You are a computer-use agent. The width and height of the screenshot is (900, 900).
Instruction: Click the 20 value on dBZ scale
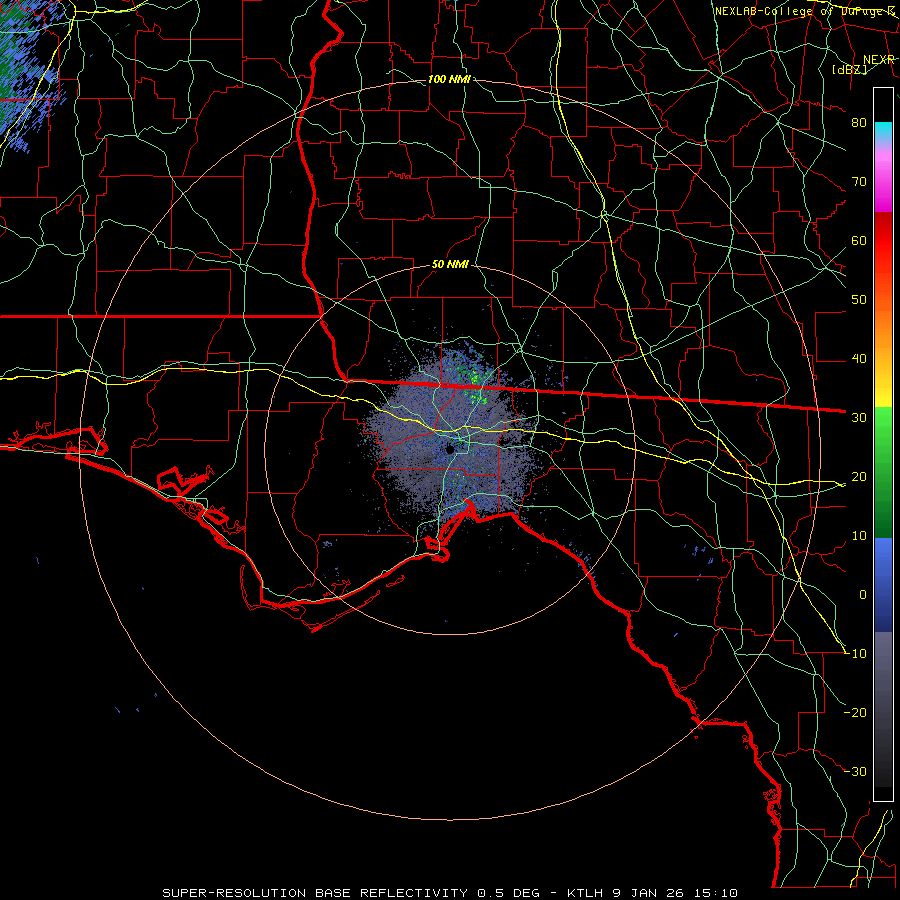(859, 477)
